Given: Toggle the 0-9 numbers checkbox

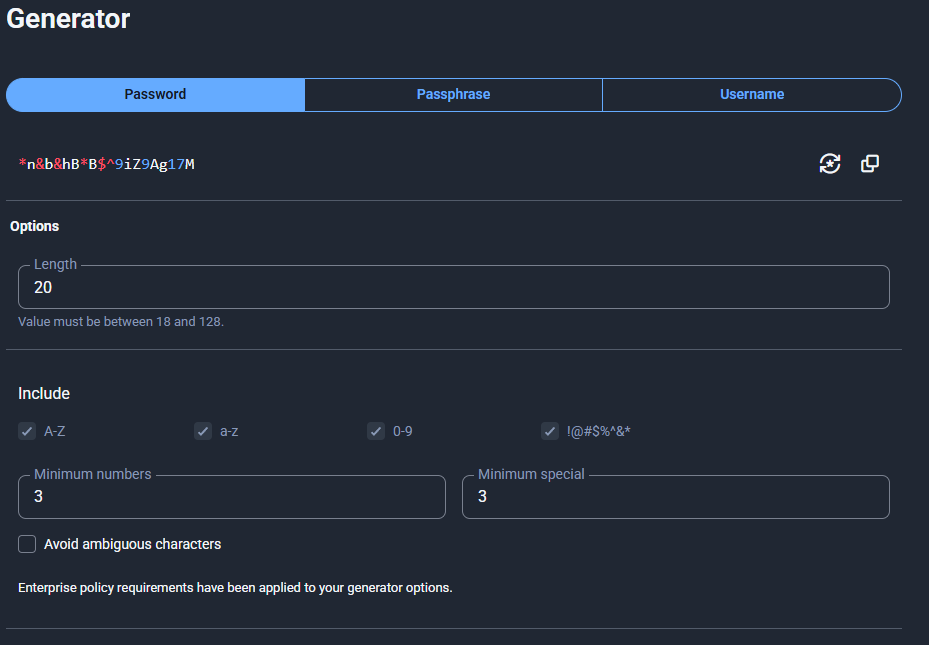Looking at the screenshot, I should (x=376, y=431).
